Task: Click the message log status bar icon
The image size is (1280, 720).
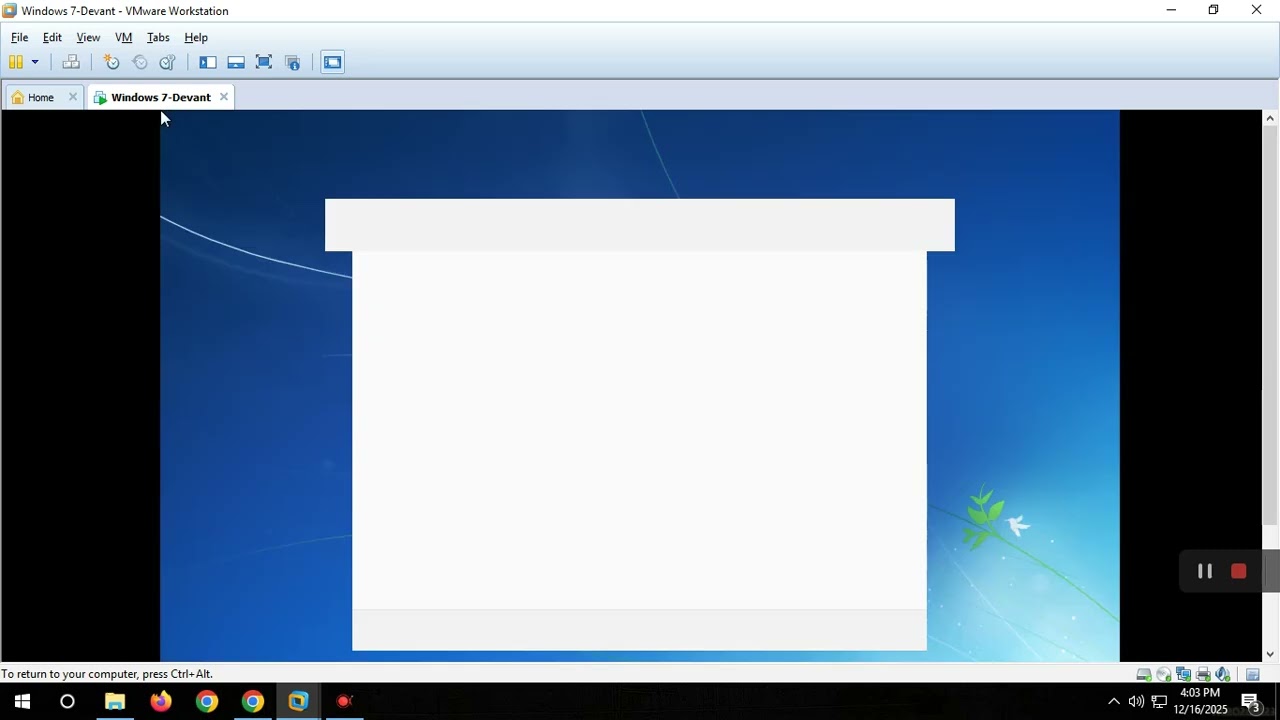Action: click(1252, 674)
